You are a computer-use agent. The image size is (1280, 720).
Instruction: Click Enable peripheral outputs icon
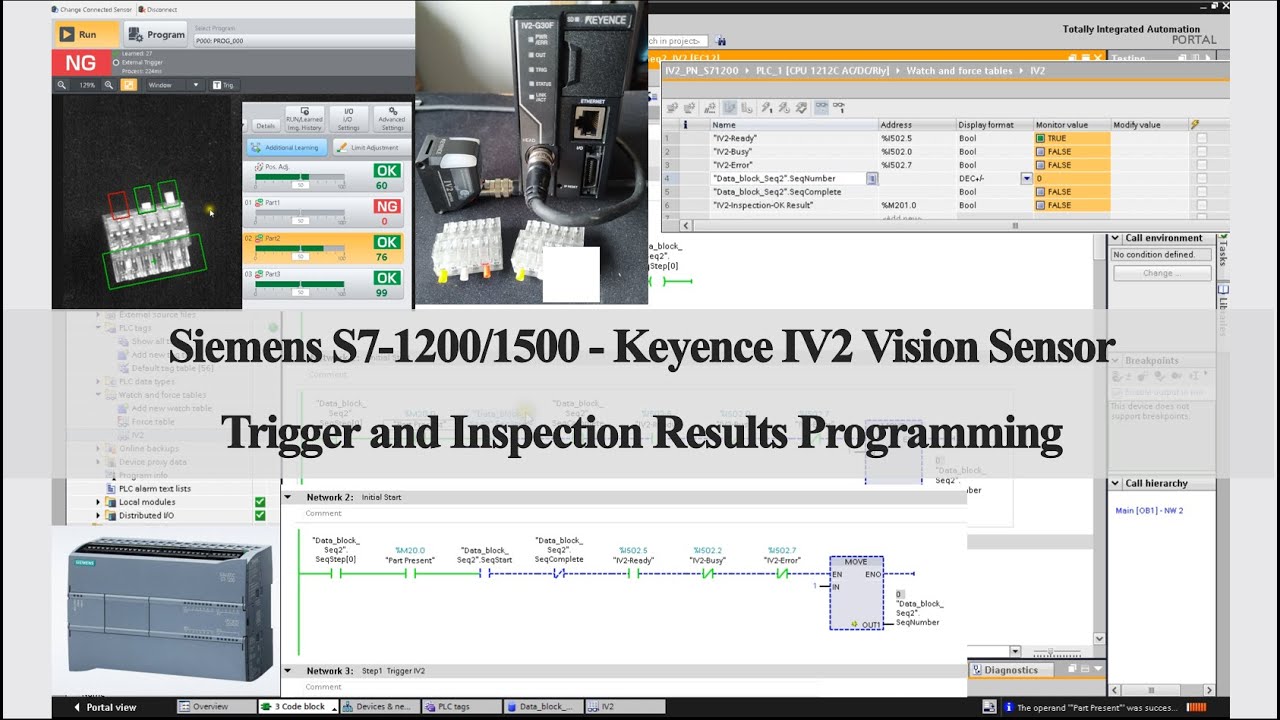click(800, 107)
